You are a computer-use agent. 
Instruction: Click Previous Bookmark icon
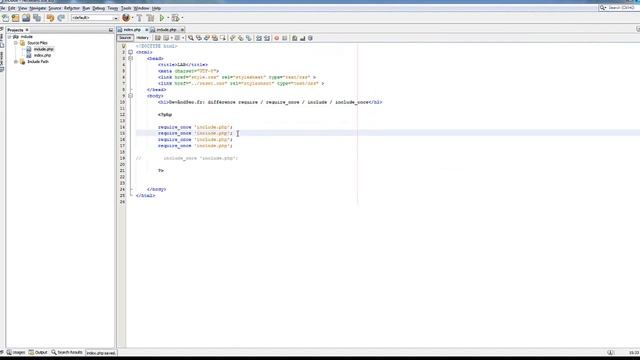233,38
